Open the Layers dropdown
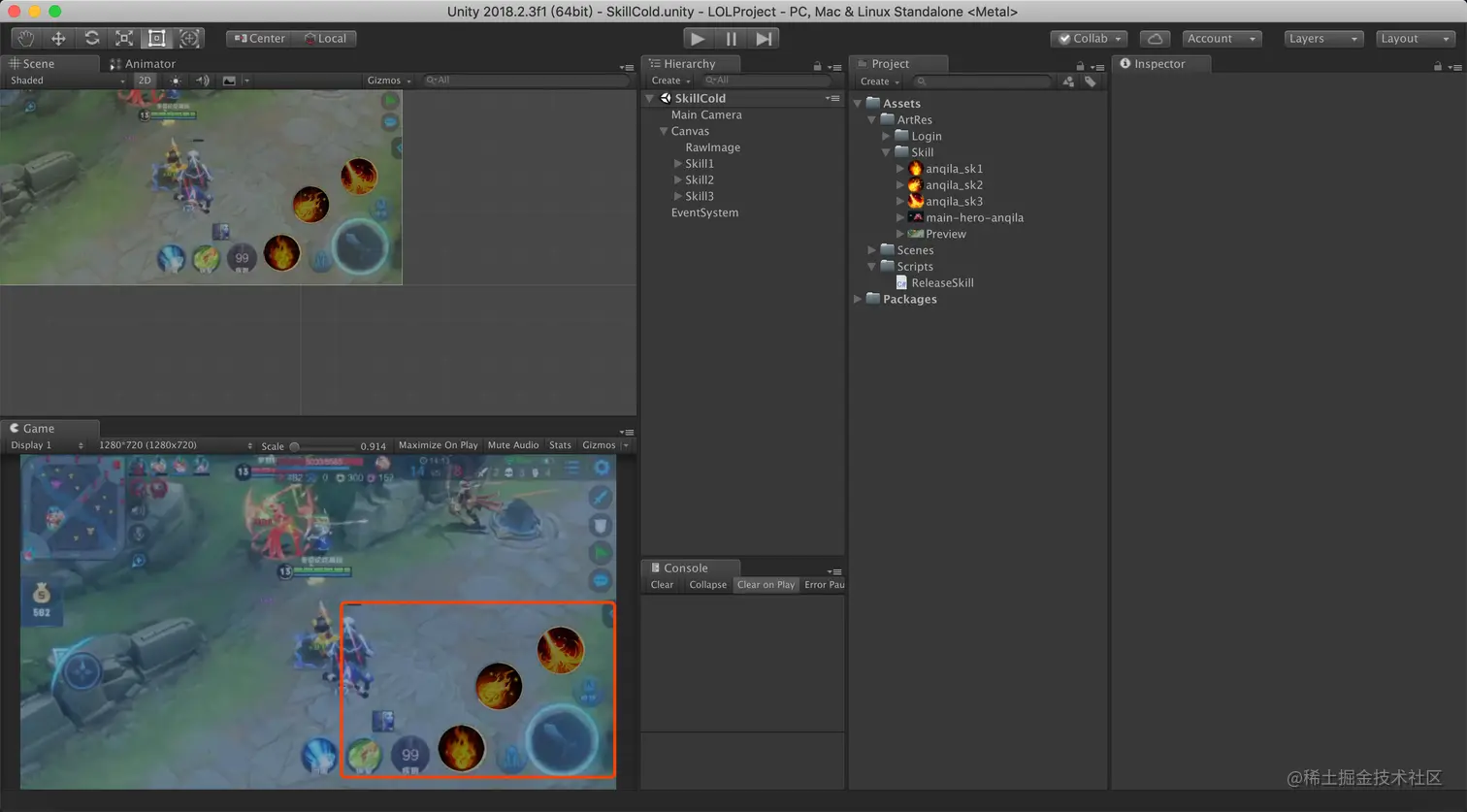The height and width of the screenshot is (812, 1467). (1323, 39)
